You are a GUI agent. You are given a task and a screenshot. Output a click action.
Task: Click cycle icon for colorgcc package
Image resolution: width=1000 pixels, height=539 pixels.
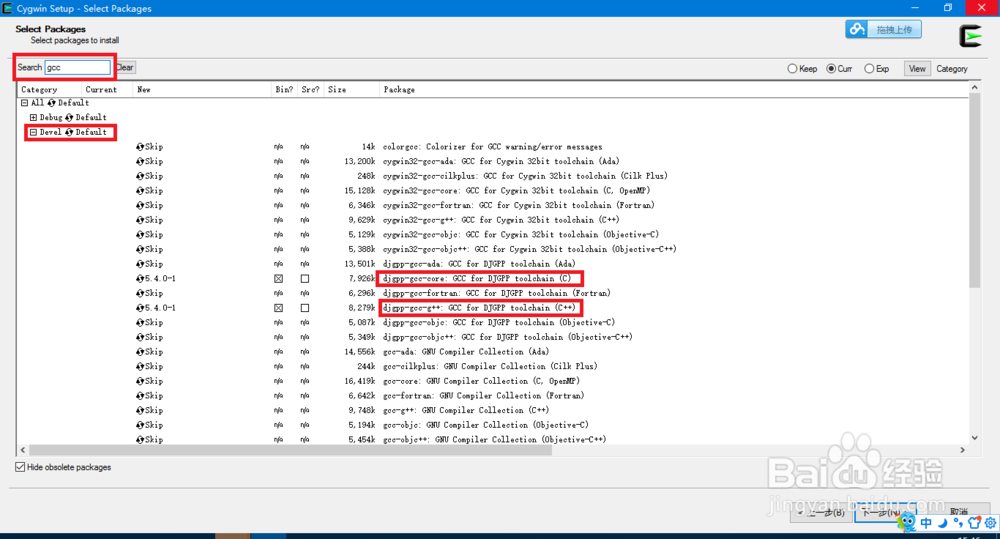coord(140,147)
